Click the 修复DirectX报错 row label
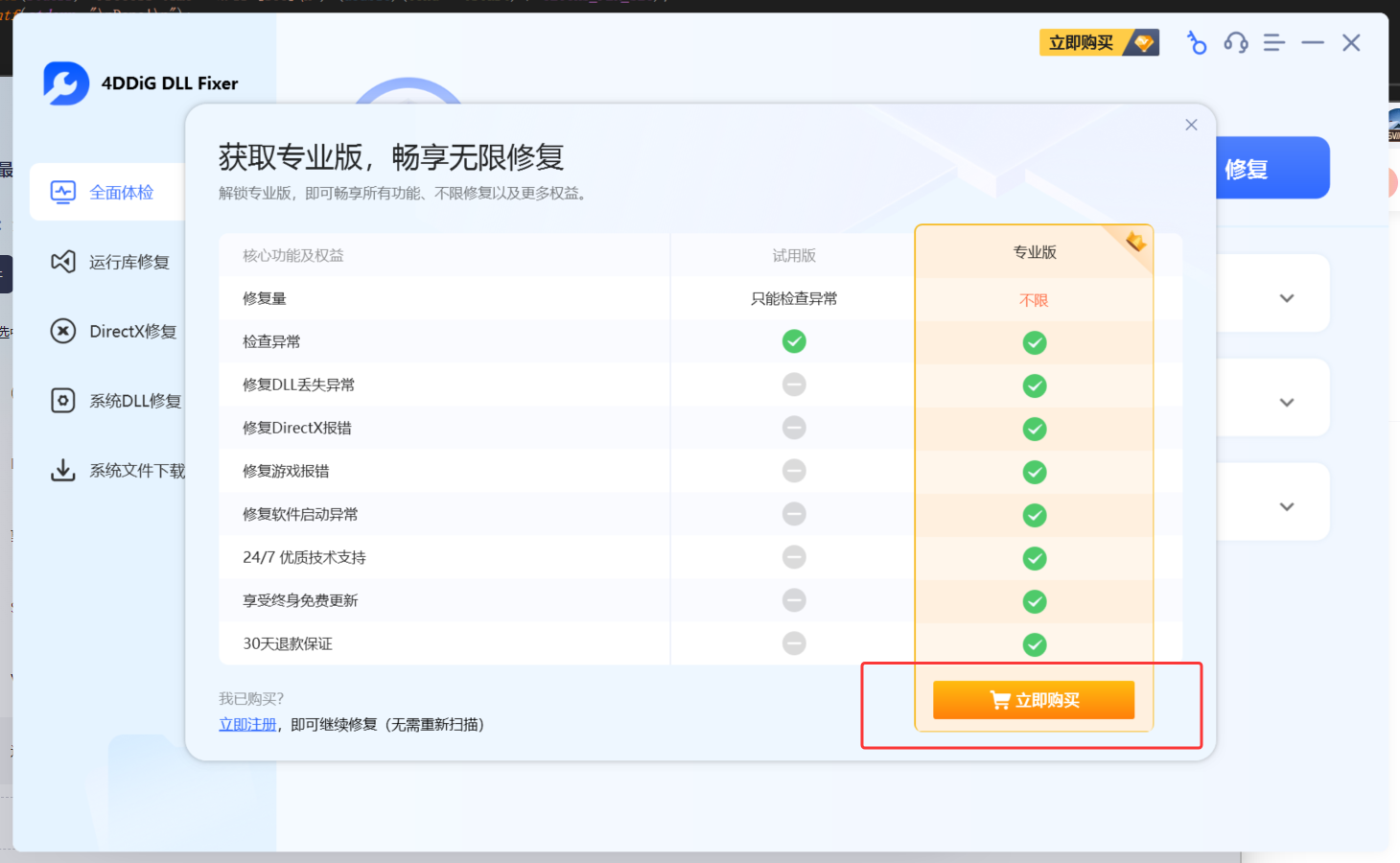 [x=297, y=428]
